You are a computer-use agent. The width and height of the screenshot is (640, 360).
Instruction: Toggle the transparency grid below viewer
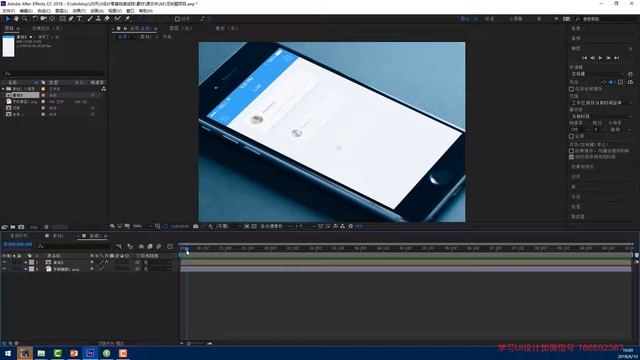coord(254,226)
